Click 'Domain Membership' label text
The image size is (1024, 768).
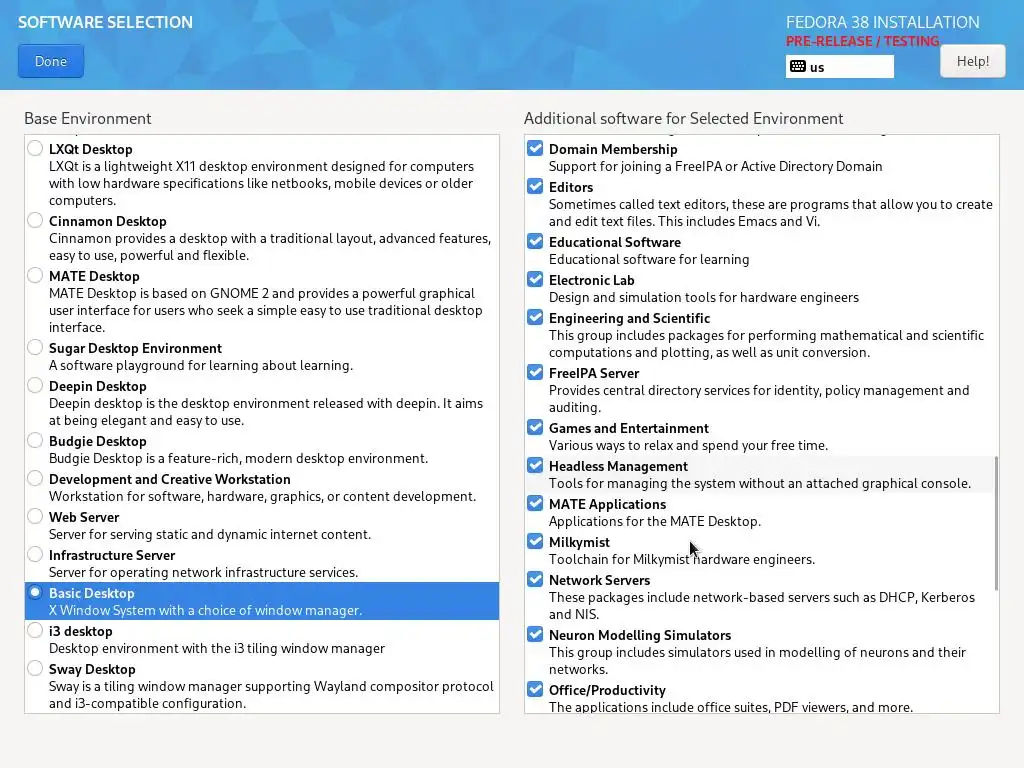point(613,150)
